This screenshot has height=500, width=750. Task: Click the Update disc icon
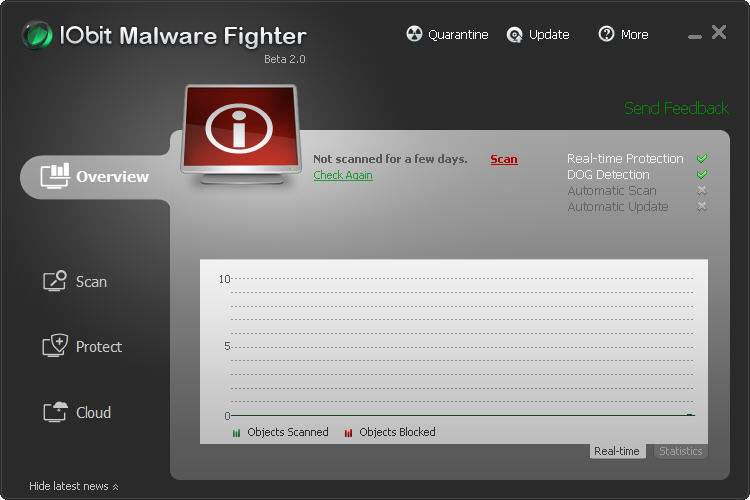click(515, 35)
